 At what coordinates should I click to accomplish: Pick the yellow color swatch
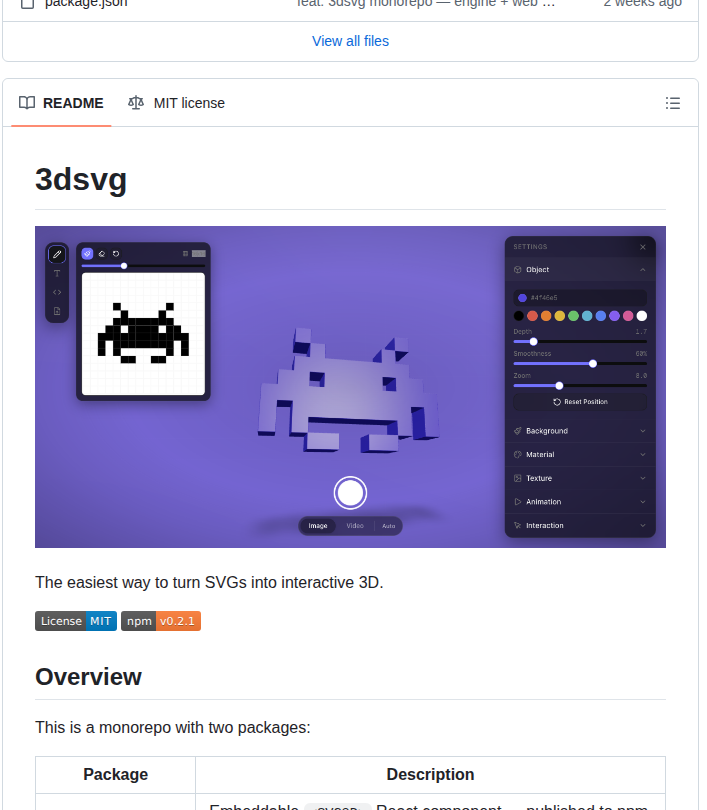coord(560,316)
